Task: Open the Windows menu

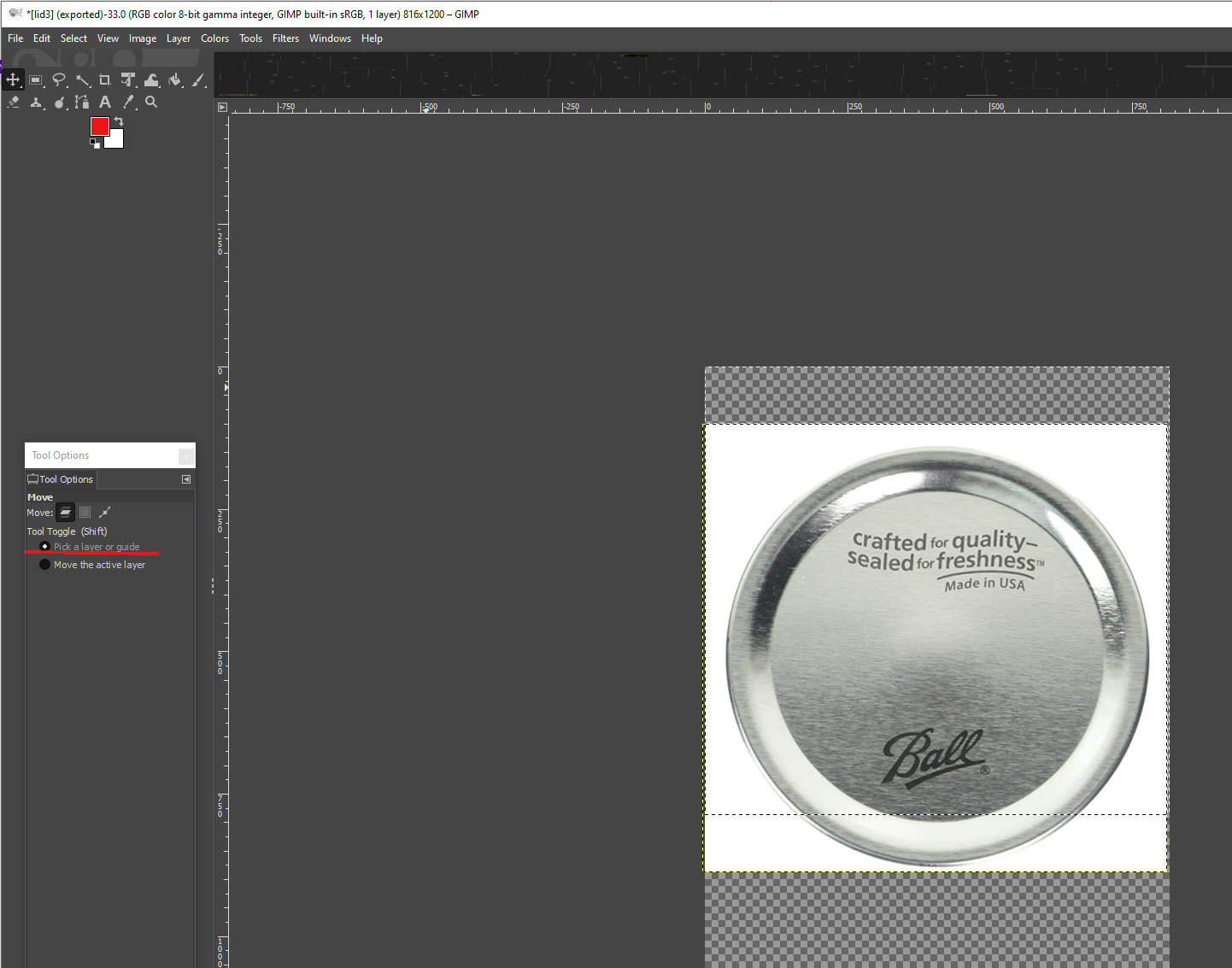Action: [x=330, y=38]
